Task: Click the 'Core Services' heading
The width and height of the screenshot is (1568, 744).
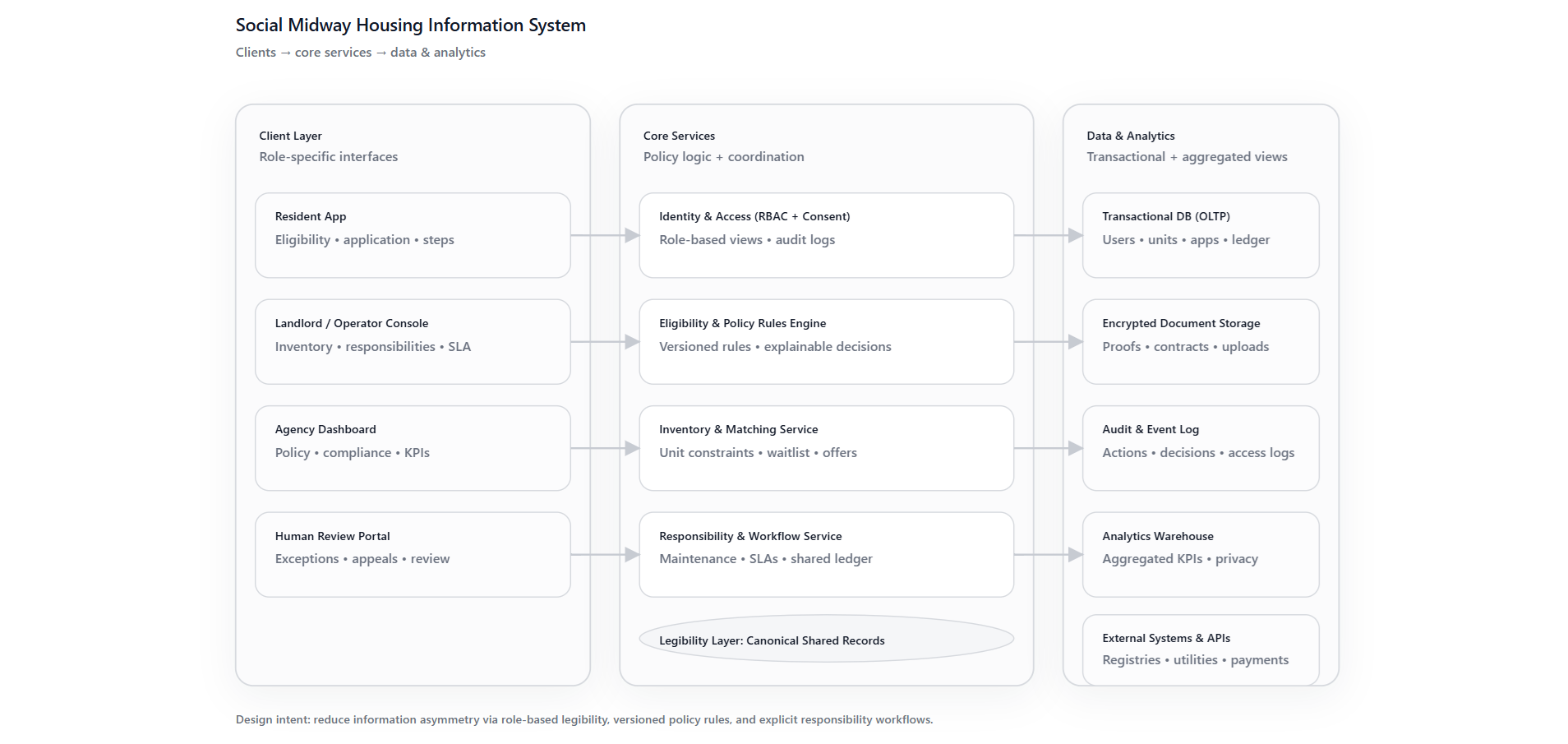Action: 679,136
